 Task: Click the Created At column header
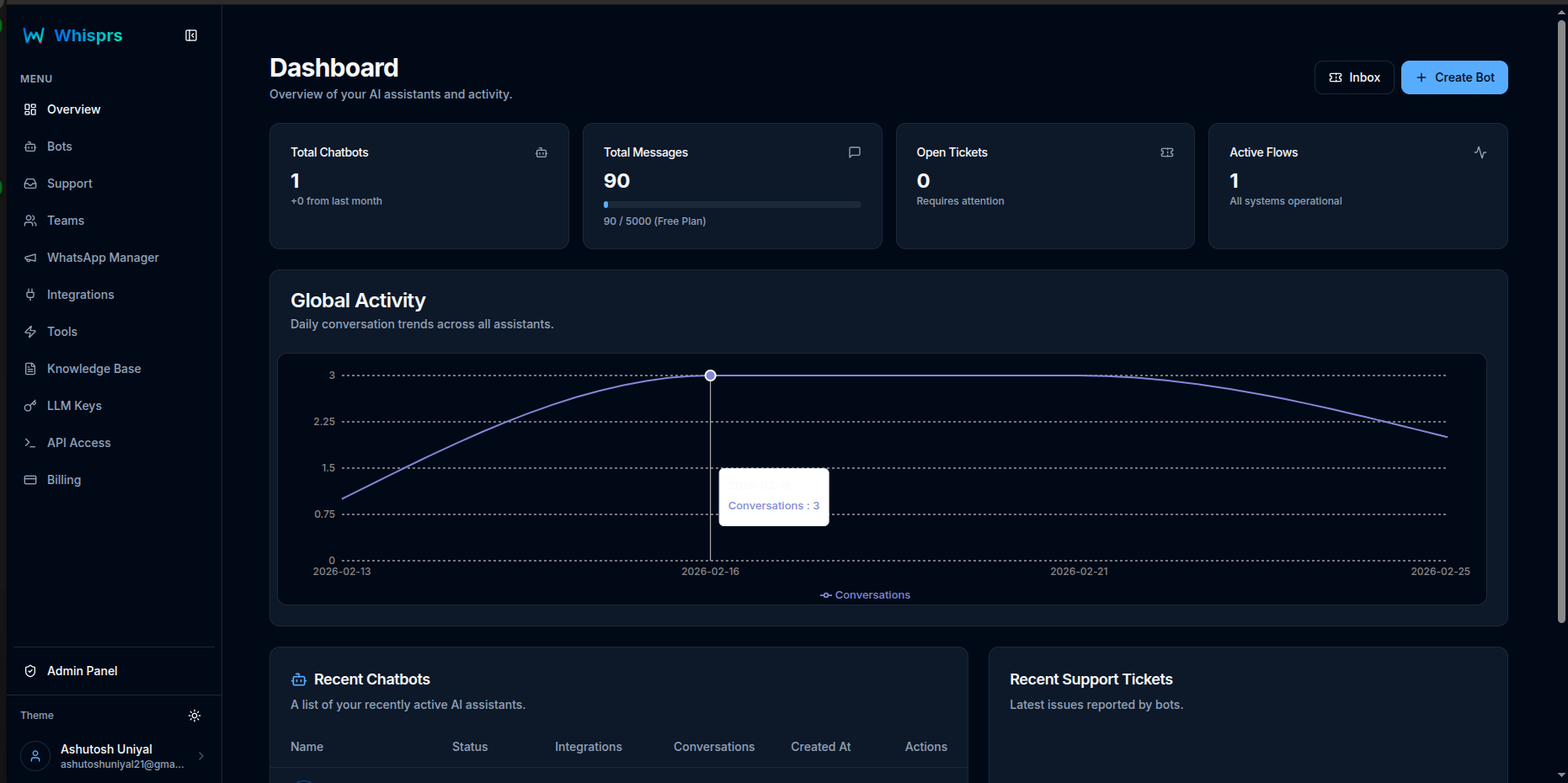click(821, 747)
